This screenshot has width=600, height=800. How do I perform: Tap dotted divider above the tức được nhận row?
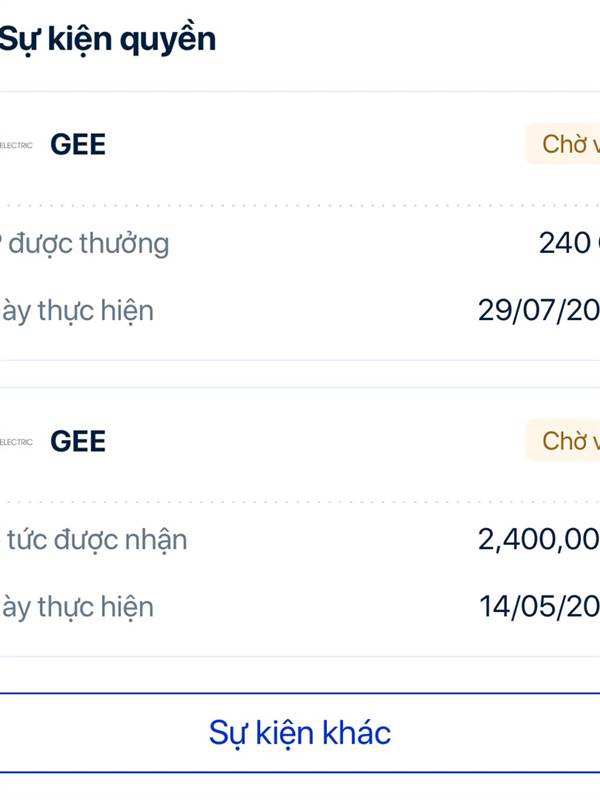point(300,502)
